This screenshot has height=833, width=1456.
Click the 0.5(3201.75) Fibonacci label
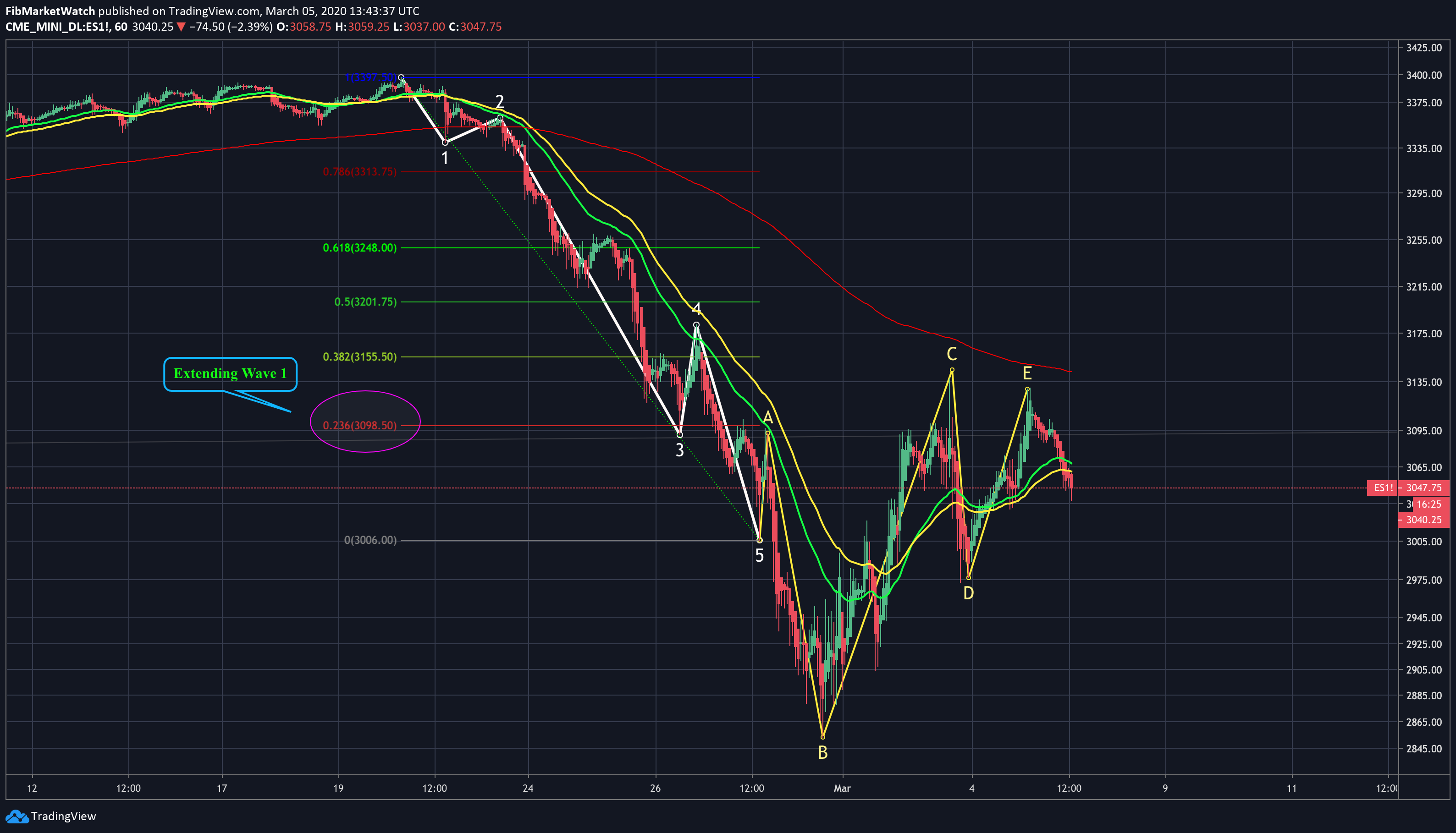(x=365, y=301)
